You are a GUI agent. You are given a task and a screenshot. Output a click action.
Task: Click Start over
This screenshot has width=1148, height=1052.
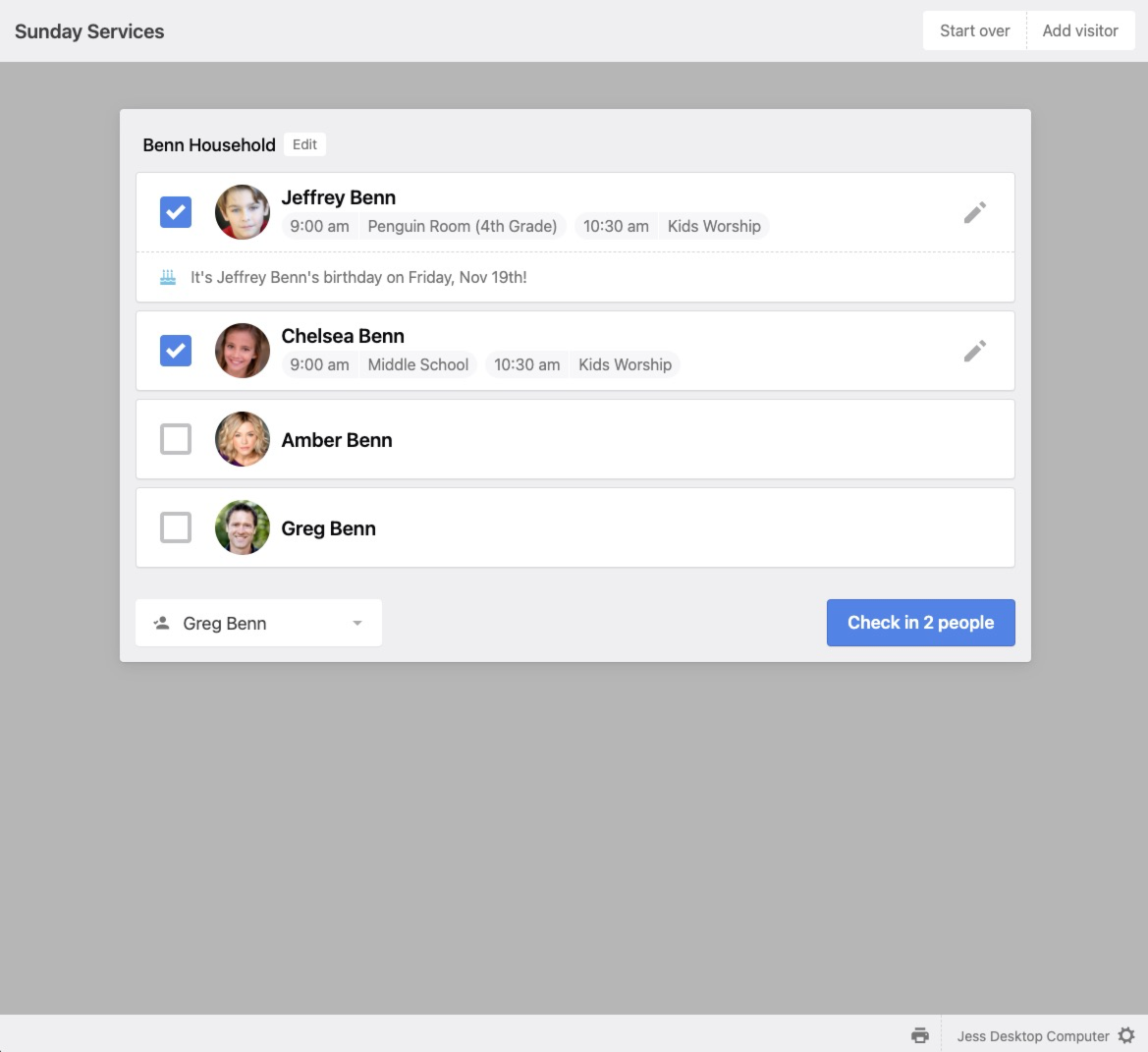pyautogui.click(x=974, y=30)
